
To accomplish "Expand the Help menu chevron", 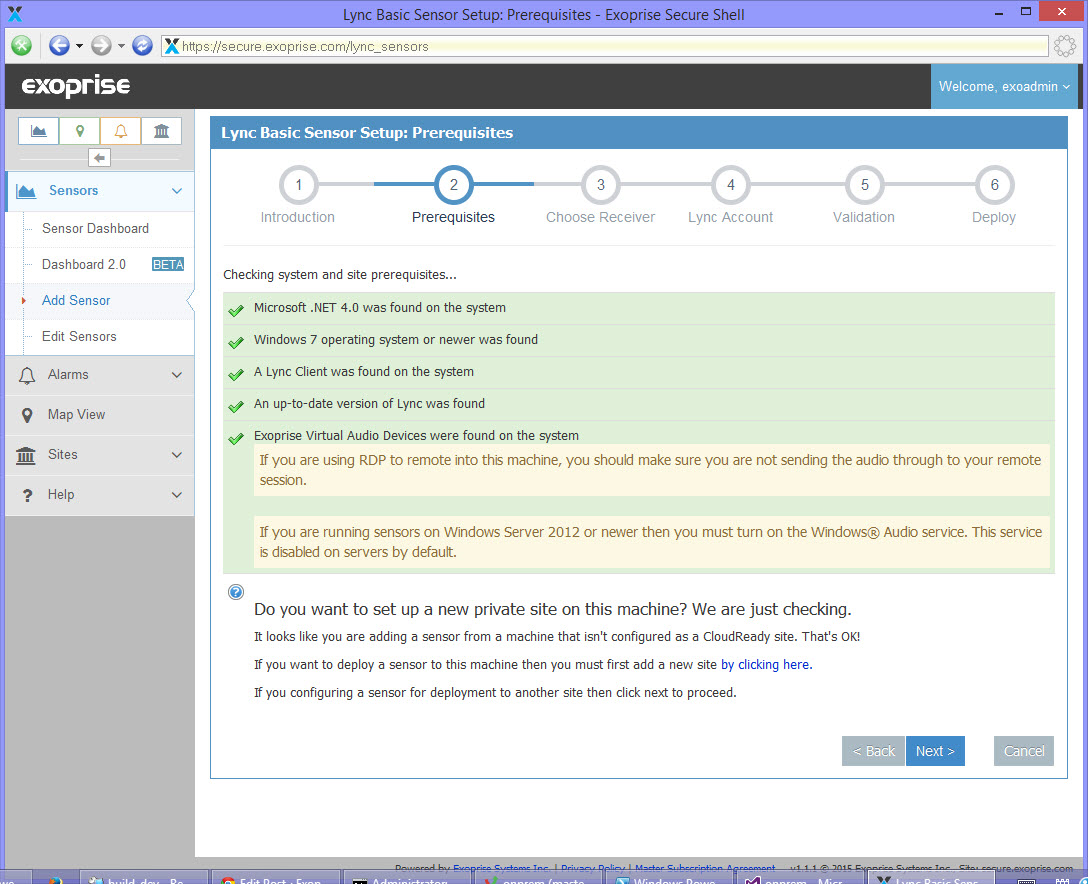I will click(x=177, y=495).
